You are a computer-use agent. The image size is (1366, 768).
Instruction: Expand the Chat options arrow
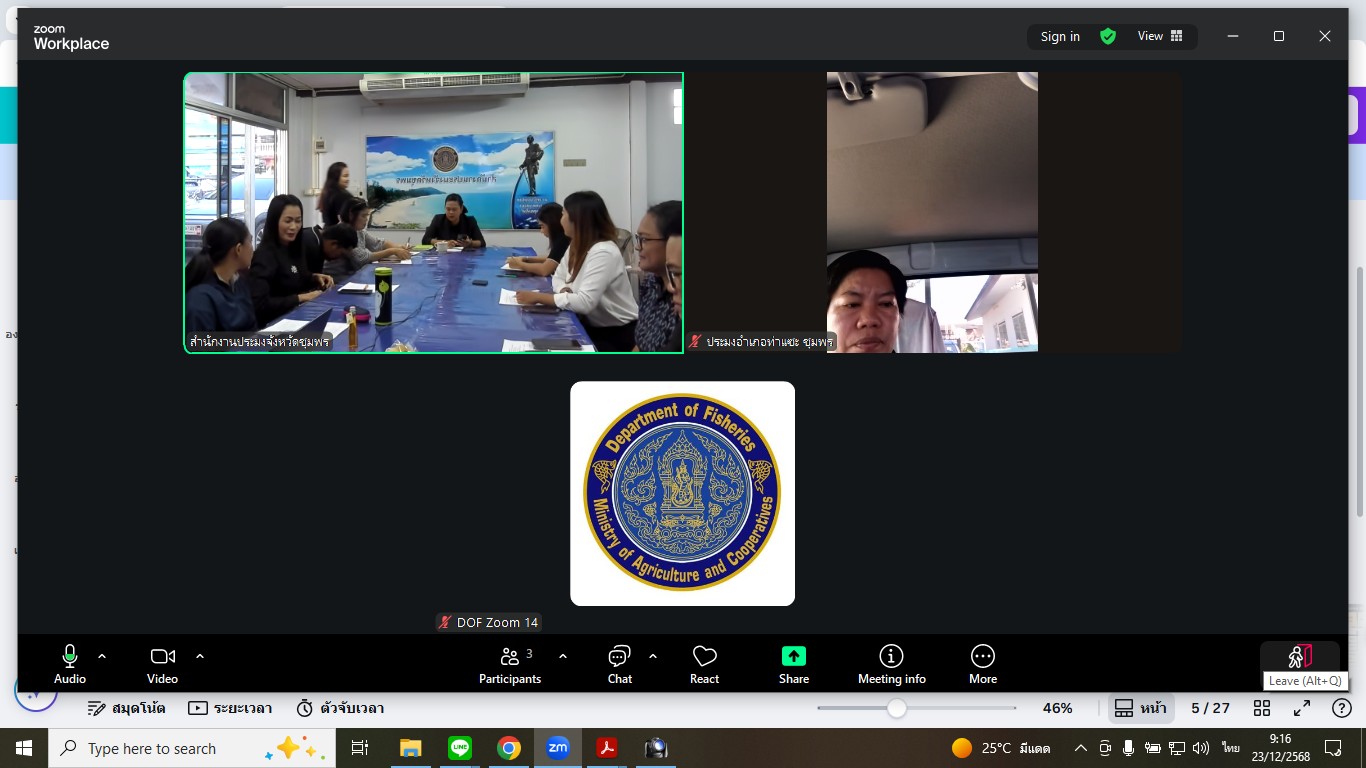click(653, 656)
